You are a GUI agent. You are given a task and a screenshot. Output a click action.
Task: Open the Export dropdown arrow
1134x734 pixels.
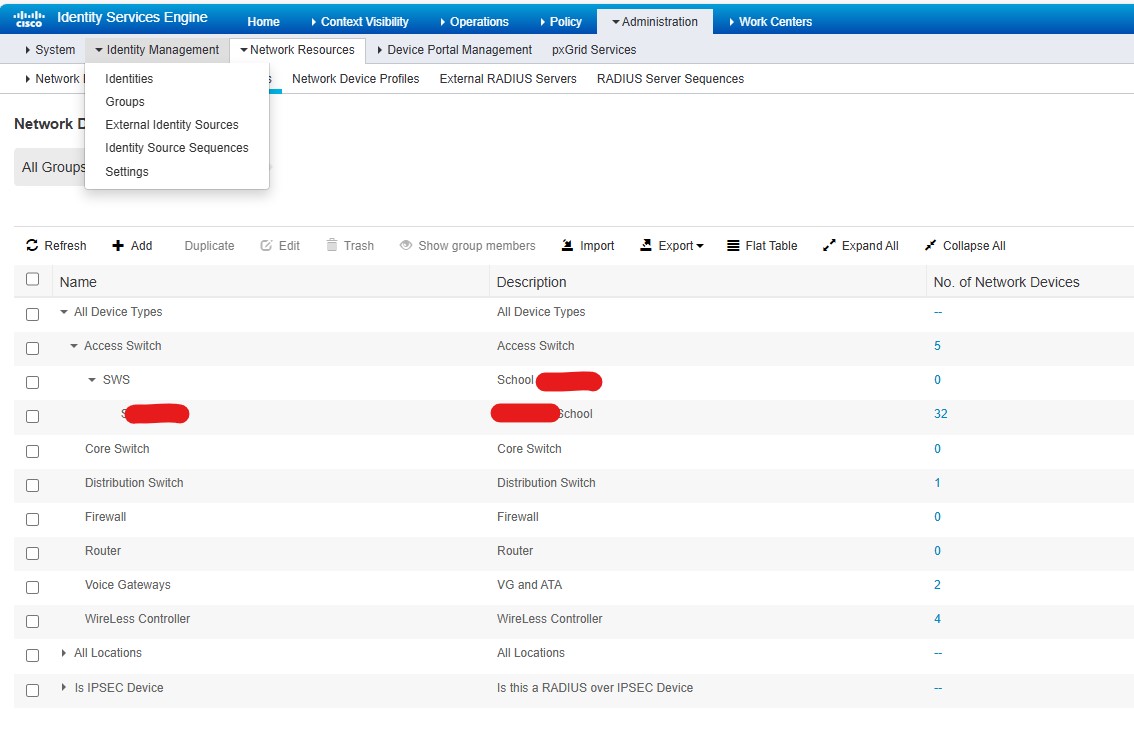click(x=699, y=246)
